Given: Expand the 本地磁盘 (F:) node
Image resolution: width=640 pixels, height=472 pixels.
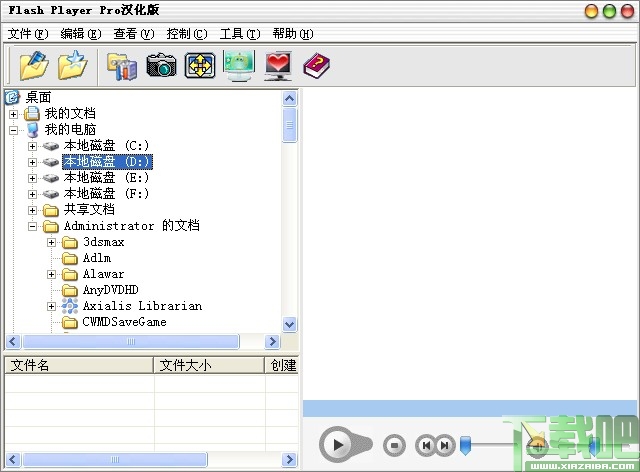Looking at the screenshot, I should [x=33, y=194].
